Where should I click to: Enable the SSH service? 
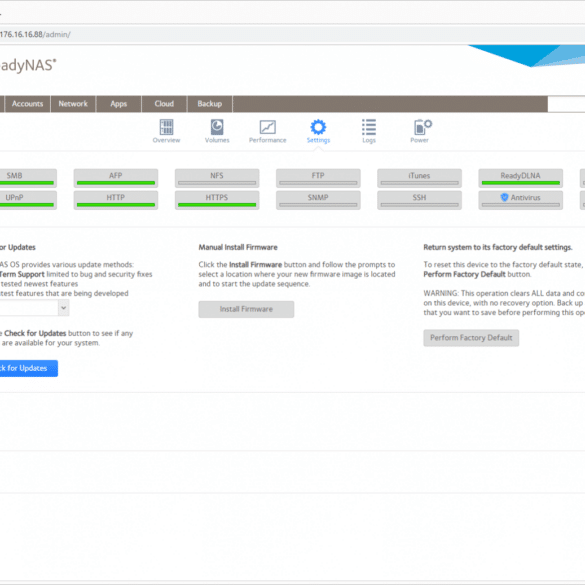point(419,200)
